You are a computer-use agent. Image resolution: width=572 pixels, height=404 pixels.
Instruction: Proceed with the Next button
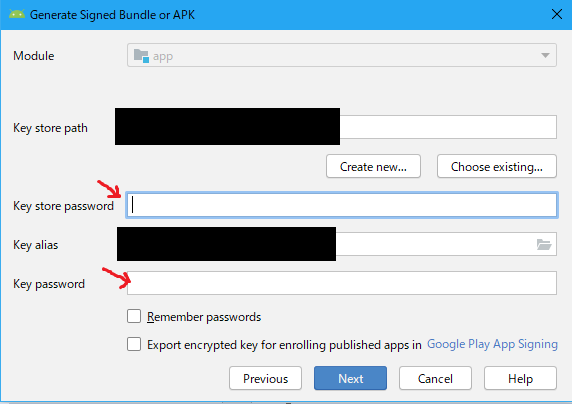350,378
